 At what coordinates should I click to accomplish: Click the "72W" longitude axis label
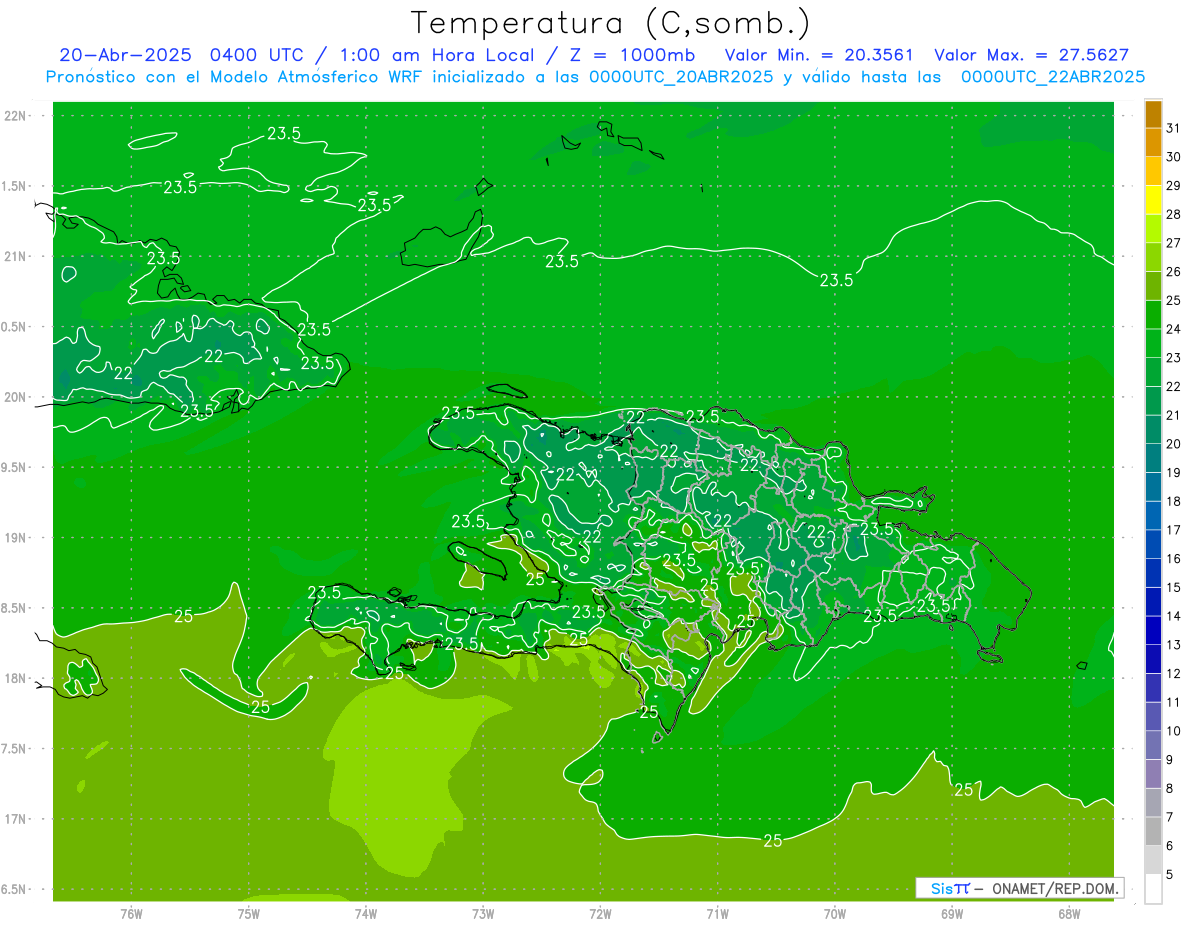point(600,913)
